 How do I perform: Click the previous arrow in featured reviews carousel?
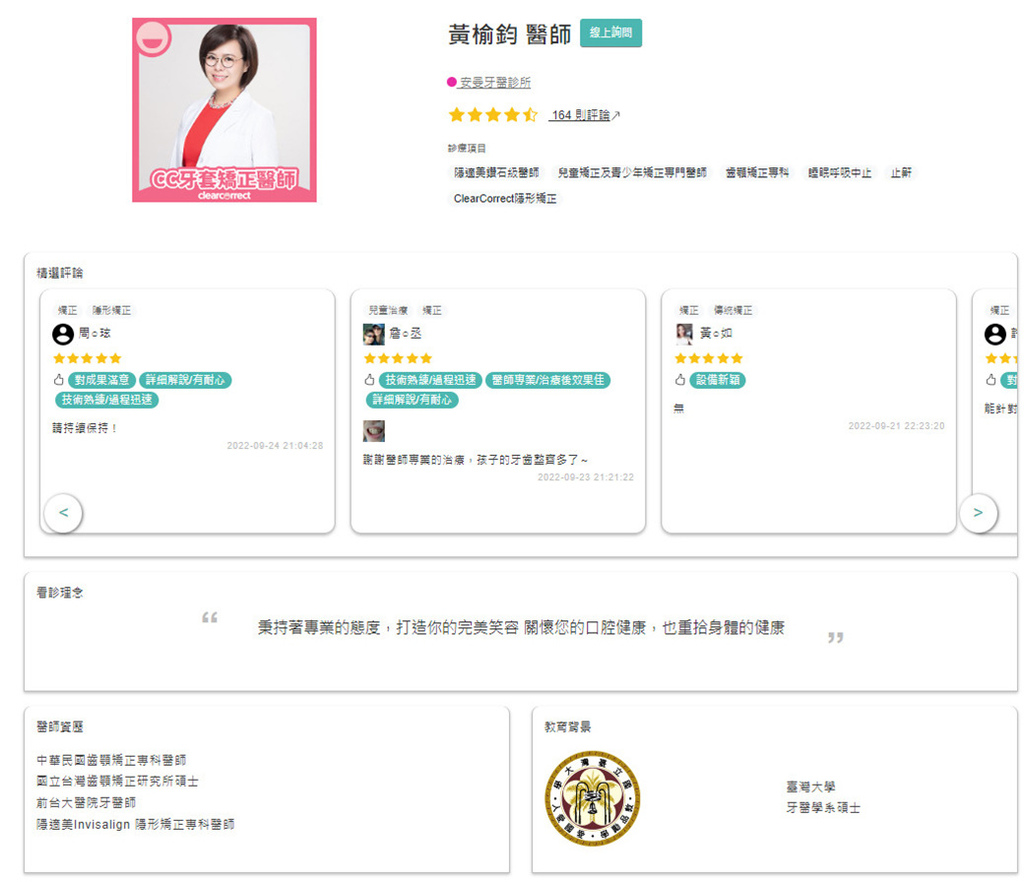point(63,512)
